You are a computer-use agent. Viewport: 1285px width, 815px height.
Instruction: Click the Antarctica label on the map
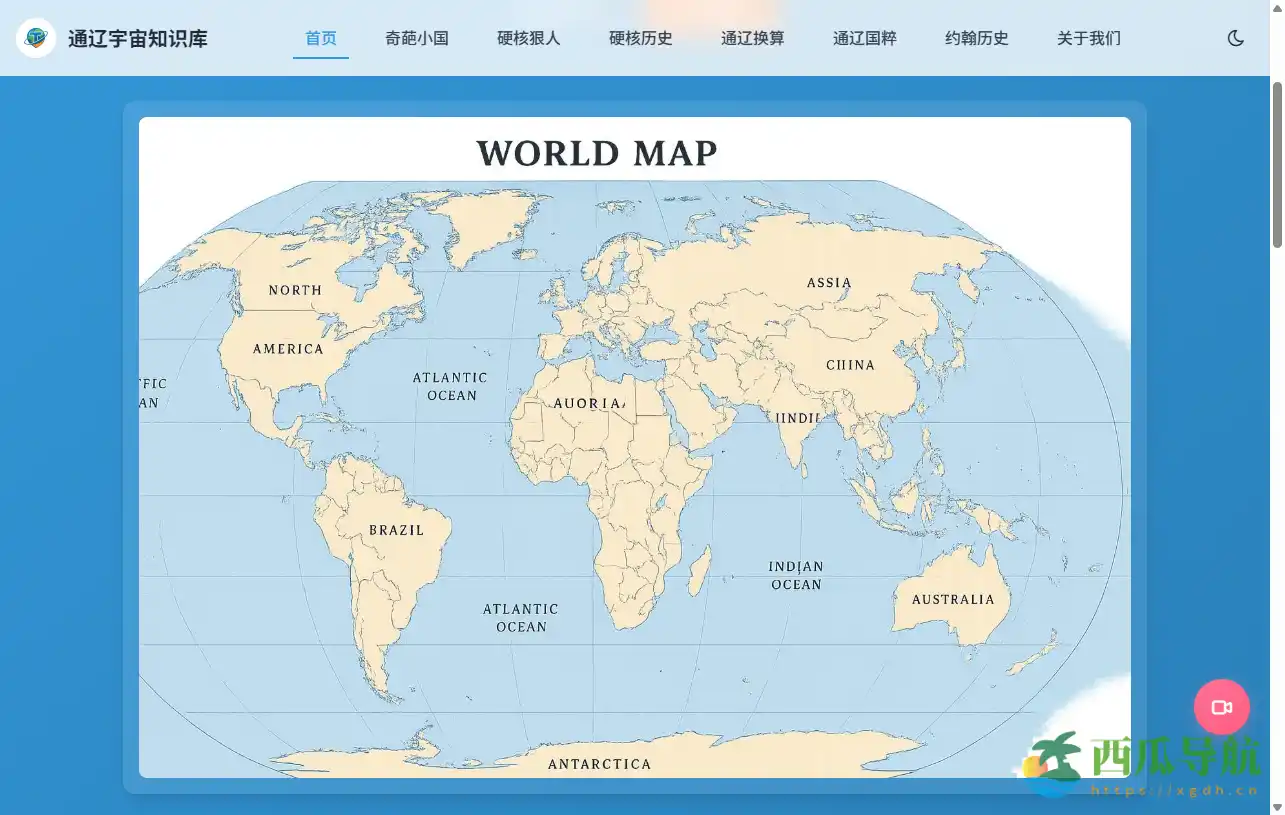(x=599, y=764)
